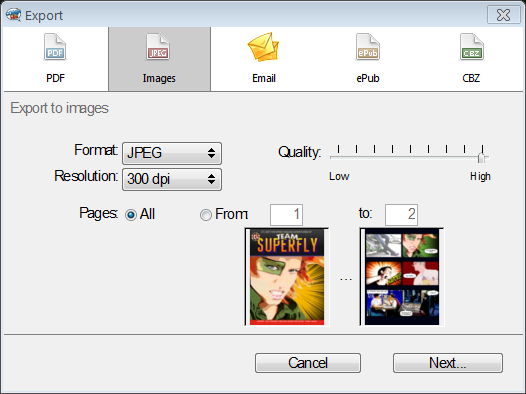Close the Export dialog
The width and height of the screenshot is (526, 394).
pyautogui.click(x=504, y=15)
